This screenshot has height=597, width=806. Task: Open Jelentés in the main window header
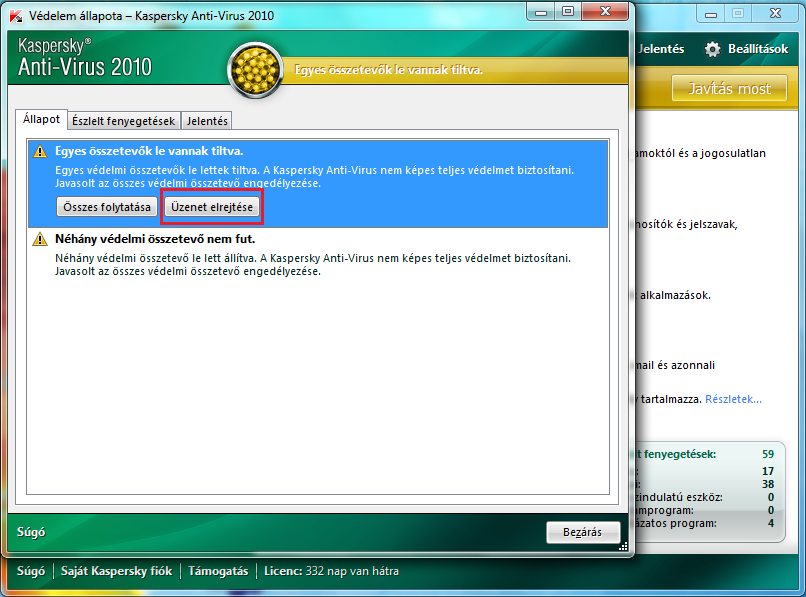(x=661, y=49)
